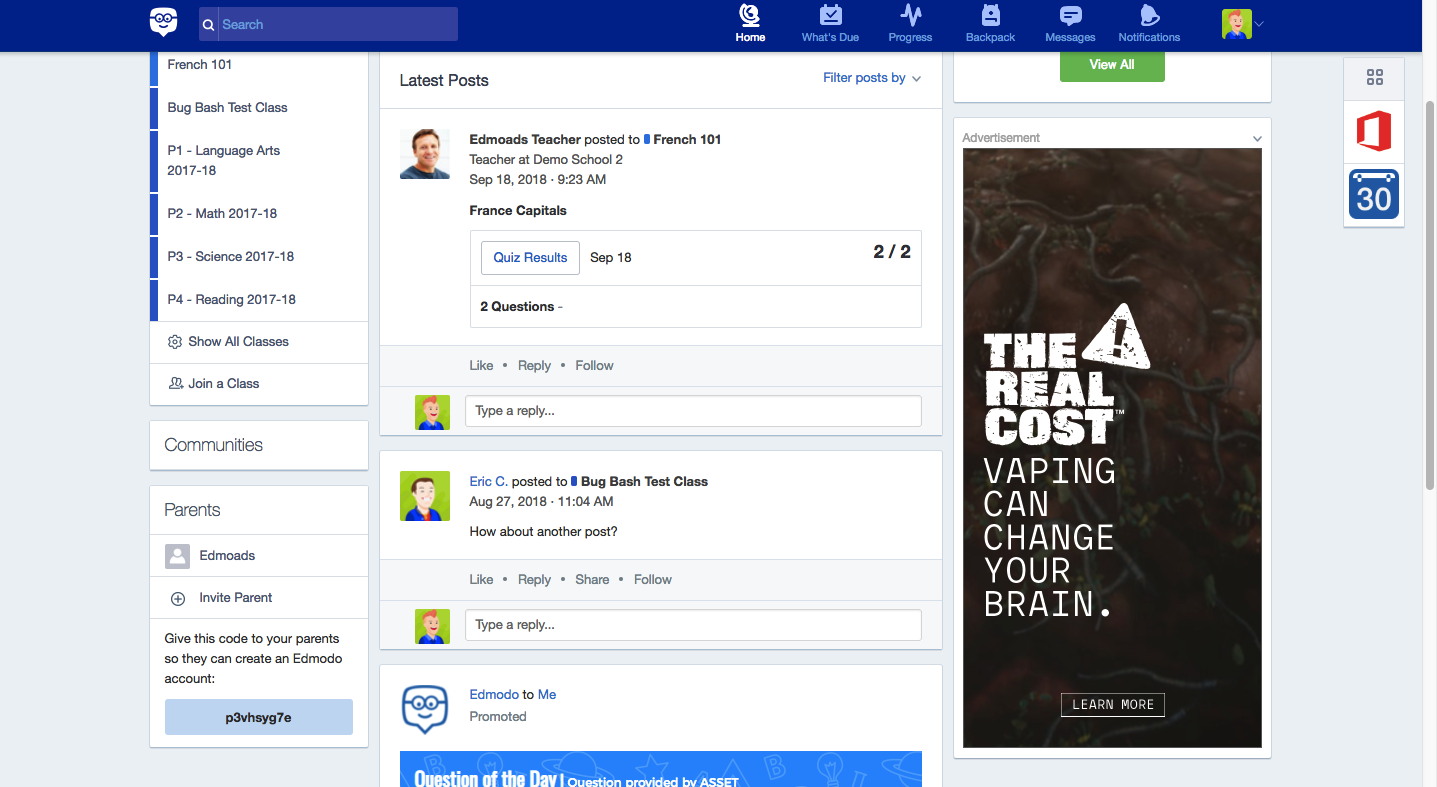Click the 2 Questions text

[x=517, y=307]
